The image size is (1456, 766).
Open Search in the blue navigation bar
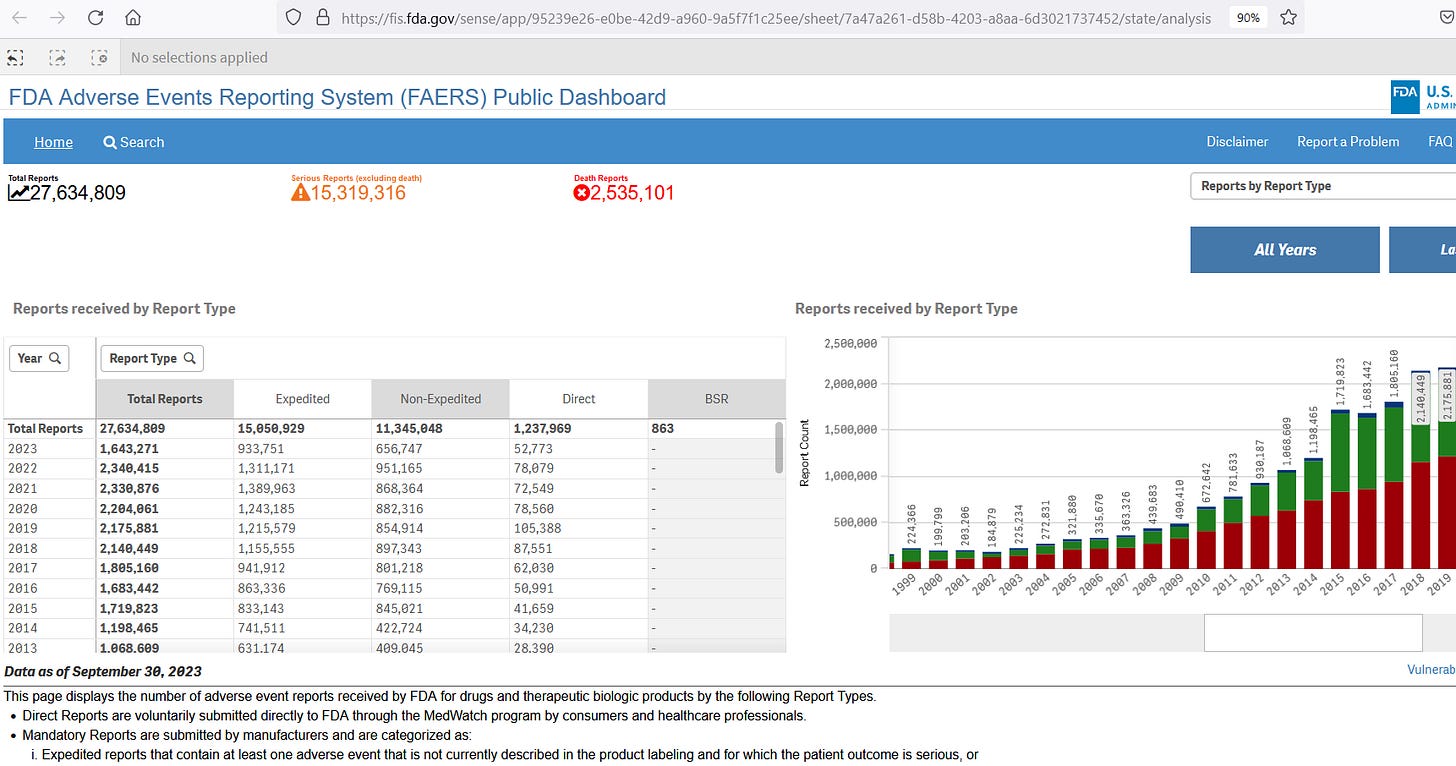tap(134, 142)
